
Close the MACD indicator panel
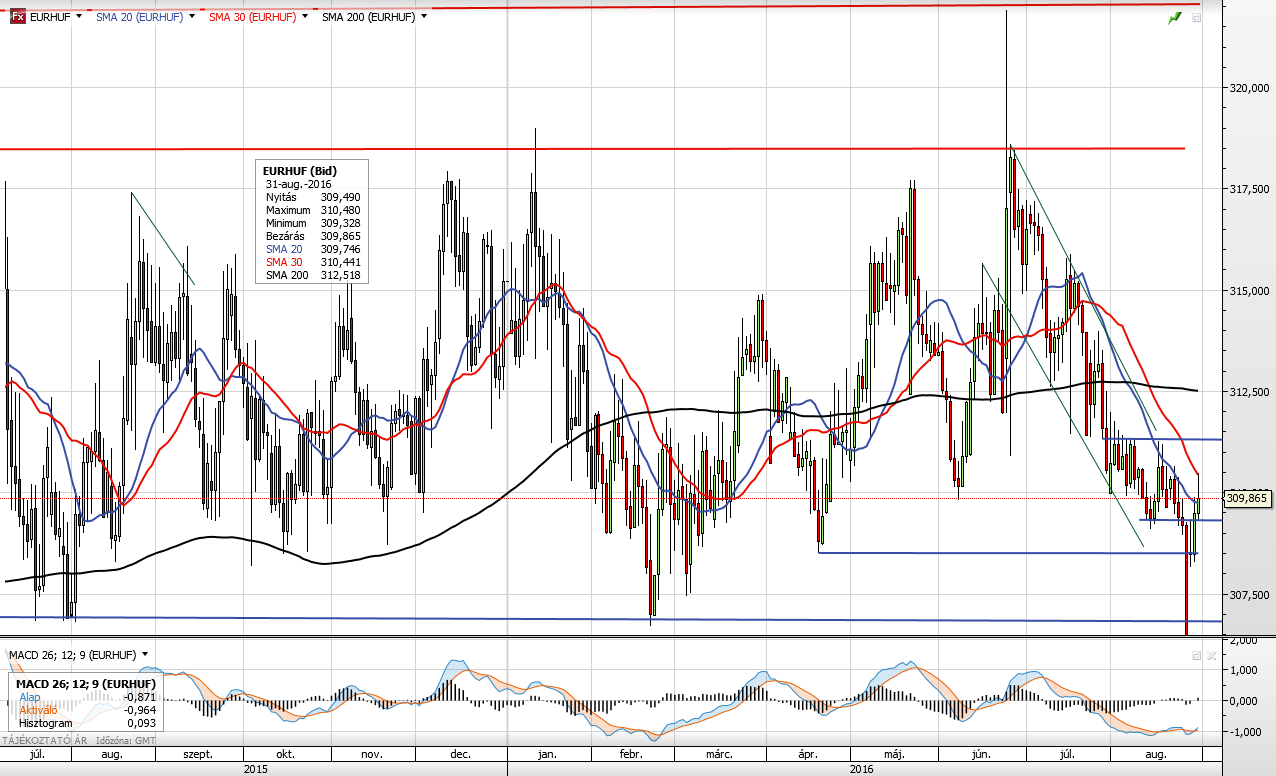click(x=1211, y=655)
